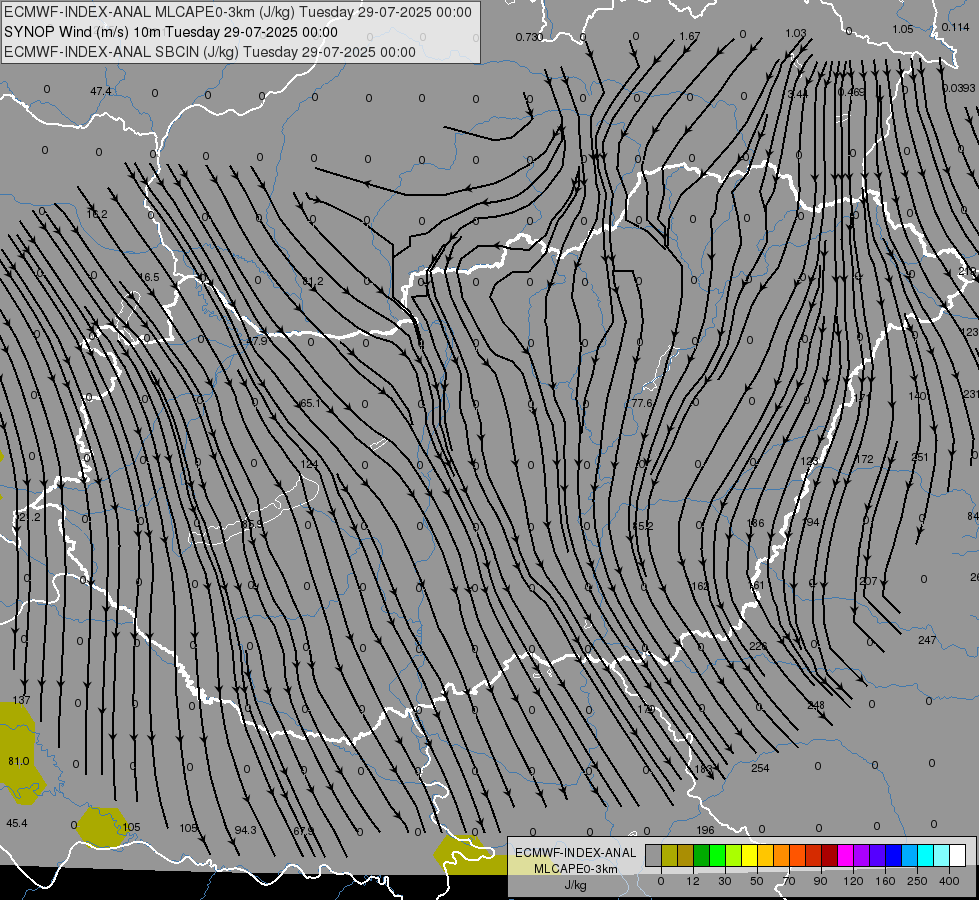Click the map value 1.67
The image size is (979, 900).
(x=689, y=36)
